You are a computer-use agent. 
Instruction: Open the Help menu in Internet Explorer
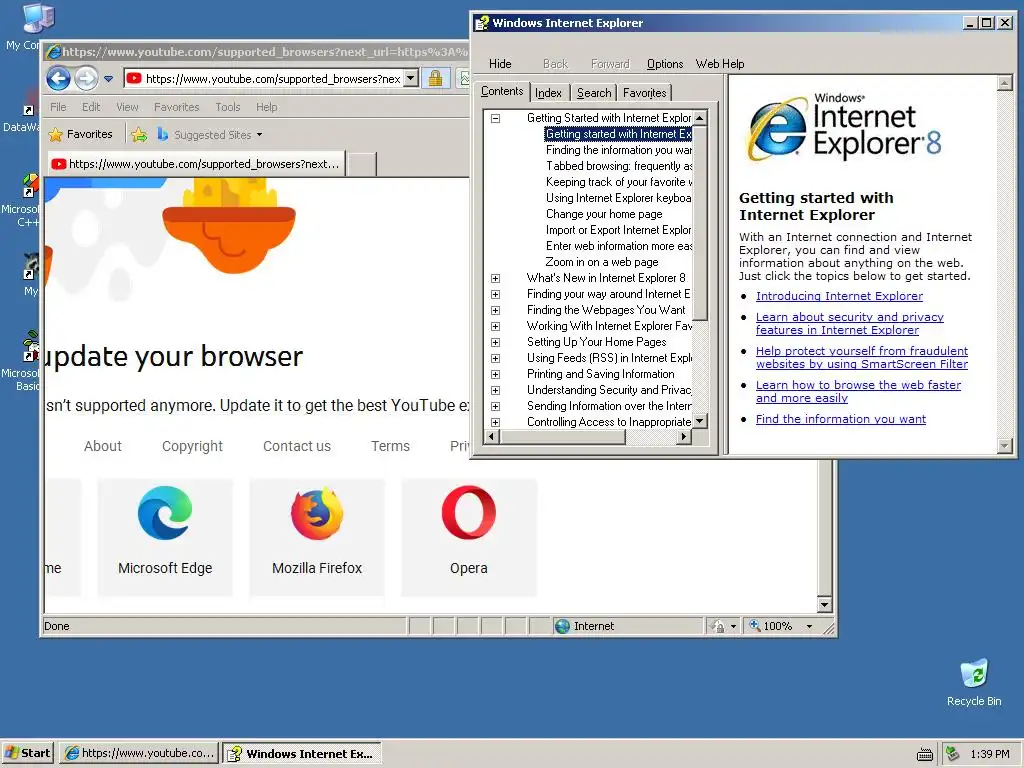(x=266, y=107)
